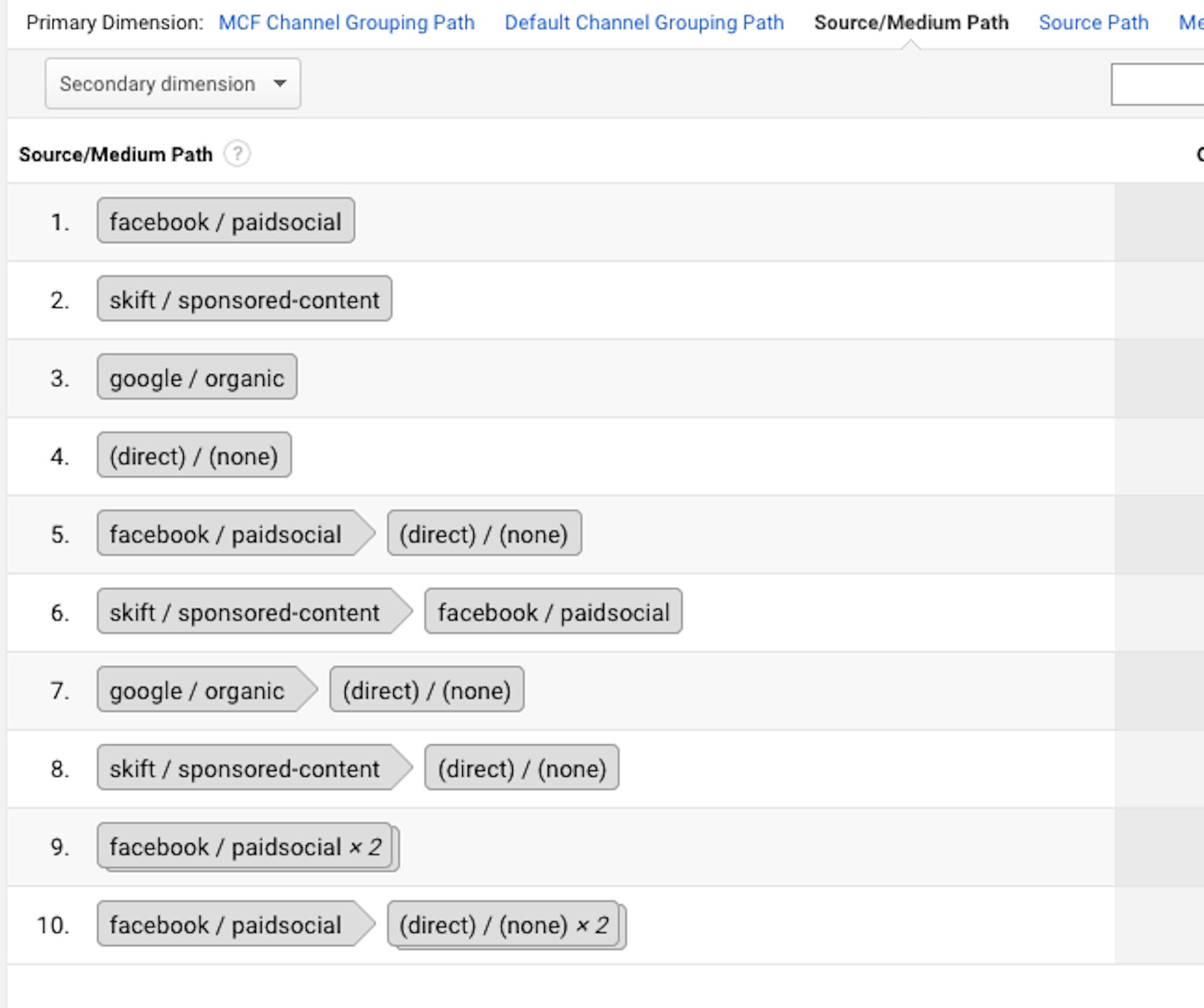This screenshot has width=1204, height=1008.
Task: Click row number 10.
Action: (x=53, y=925)
